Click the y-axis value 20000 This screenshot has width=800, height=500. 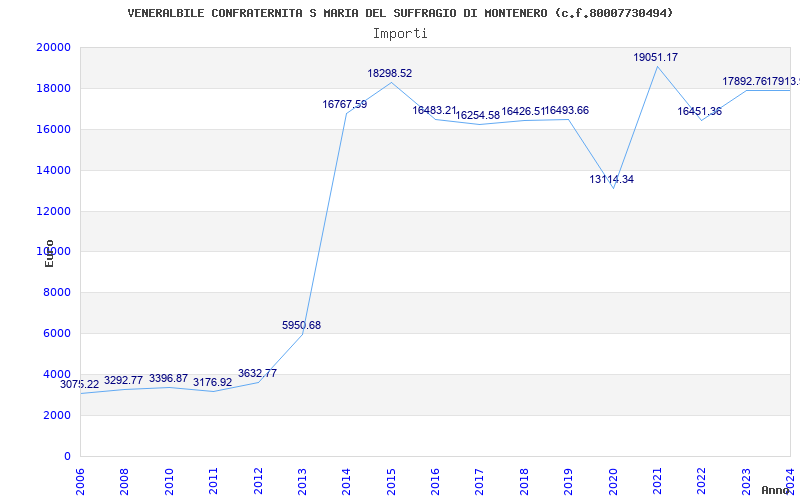click(54, 47)
